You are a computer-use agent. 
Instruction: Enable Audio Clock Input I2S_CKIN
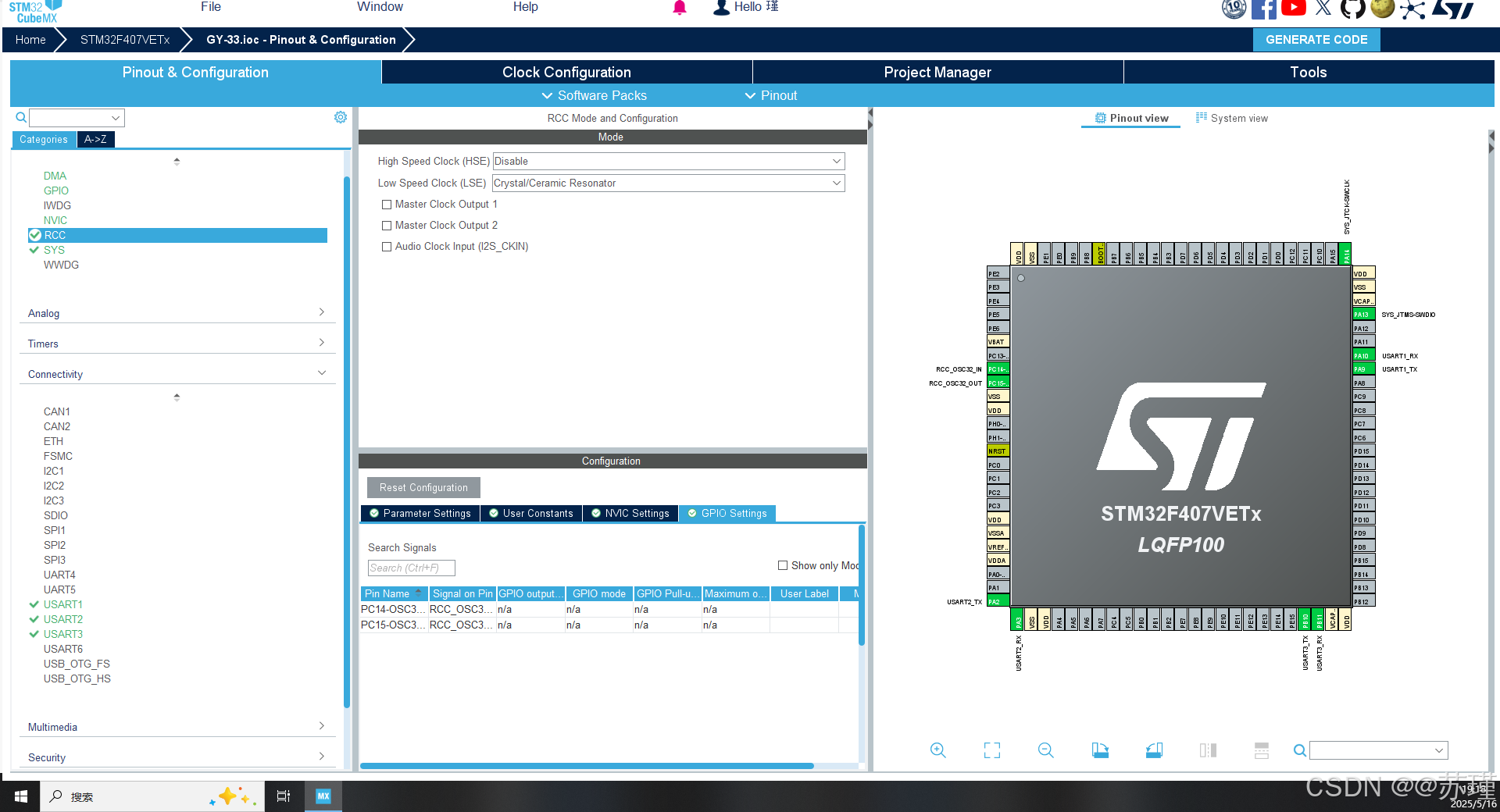[386, 246]
